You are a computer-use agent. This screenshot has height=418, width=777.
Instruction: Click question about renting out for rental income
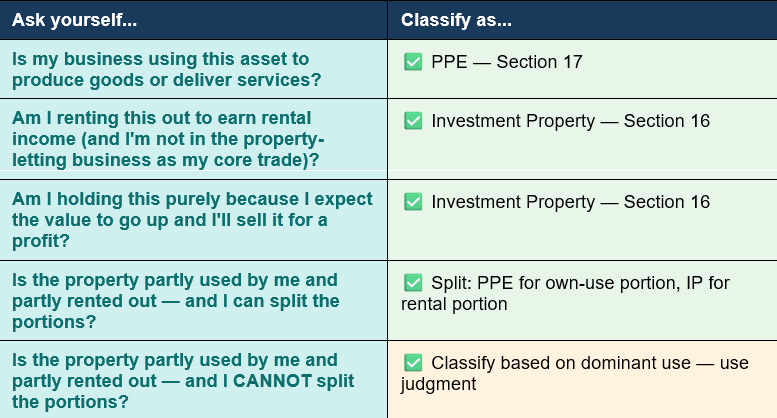pyautogui.click(x=168, y=139)
